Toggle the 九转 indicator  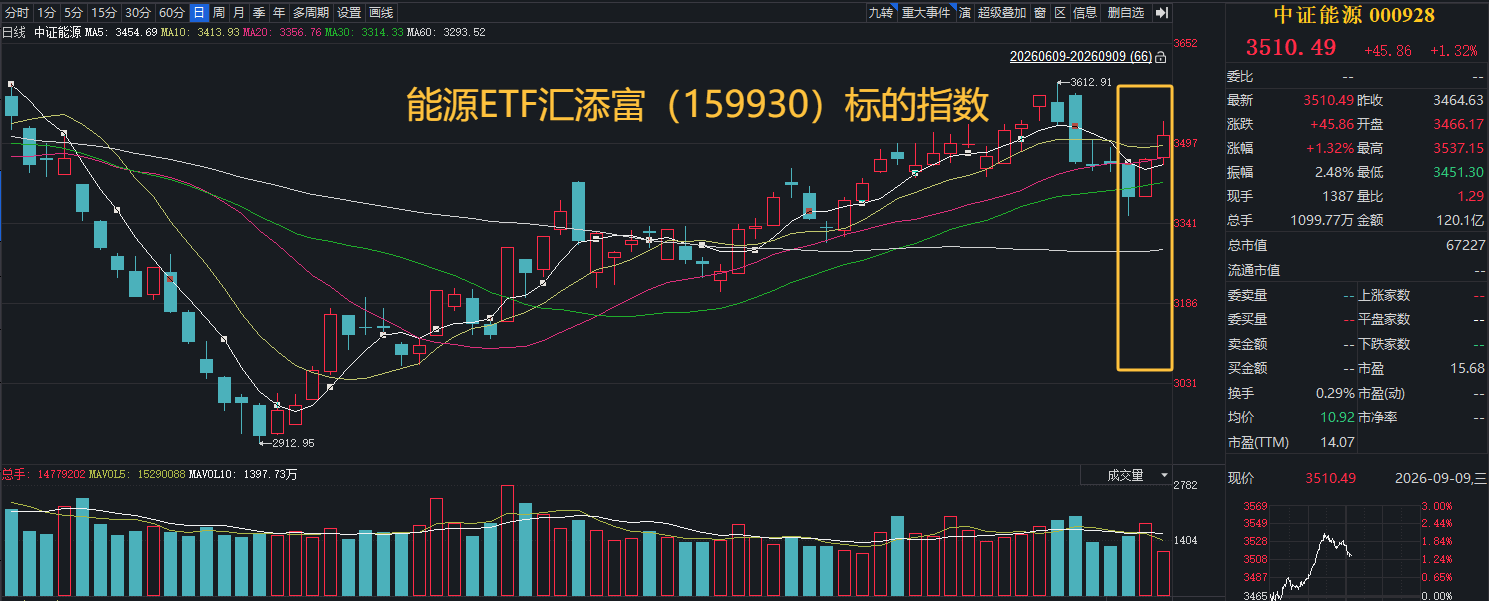click(x=880, y=13)
